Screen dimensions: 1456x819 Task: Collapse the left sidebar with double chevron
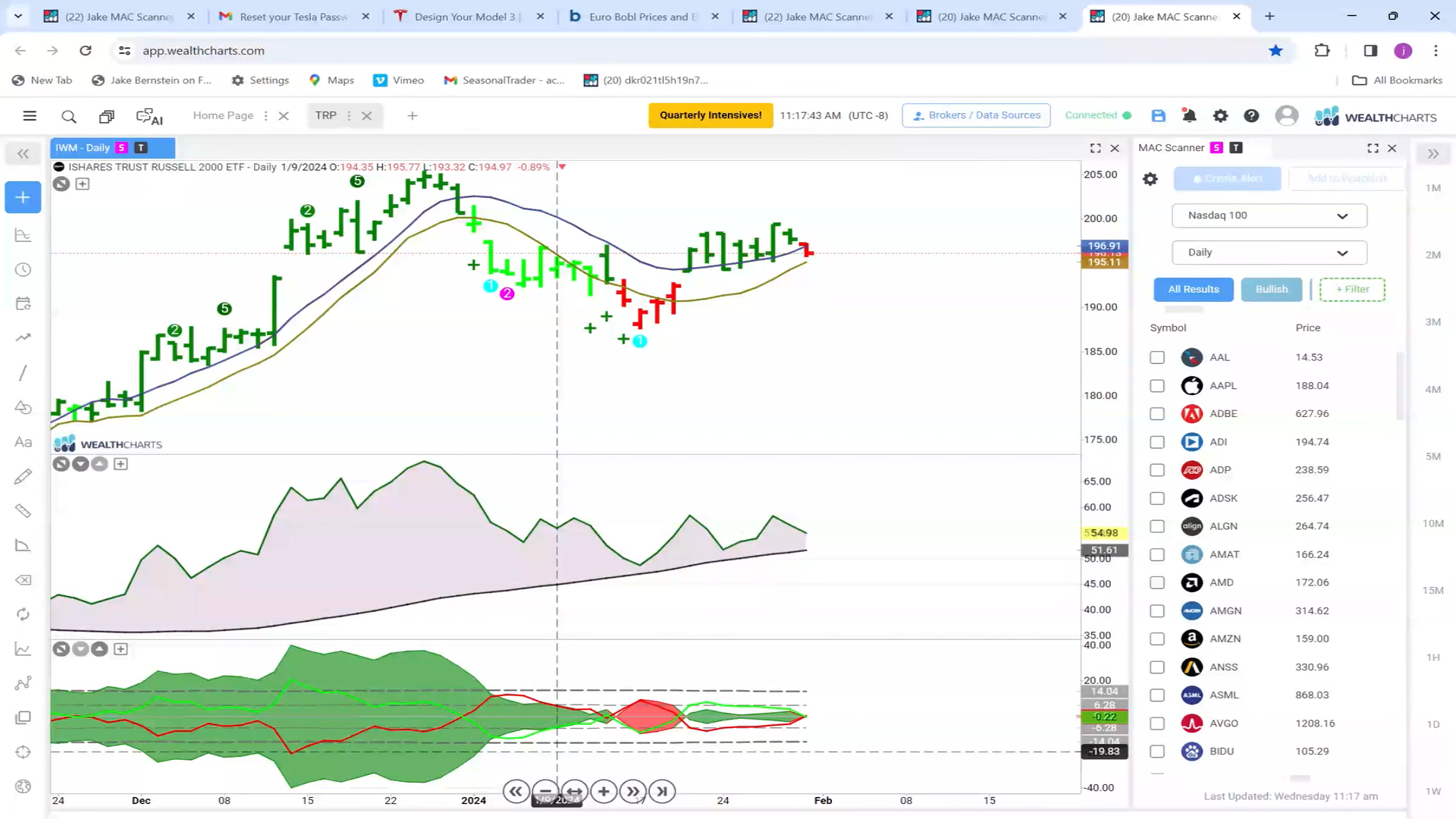click(x=23, y=154)
